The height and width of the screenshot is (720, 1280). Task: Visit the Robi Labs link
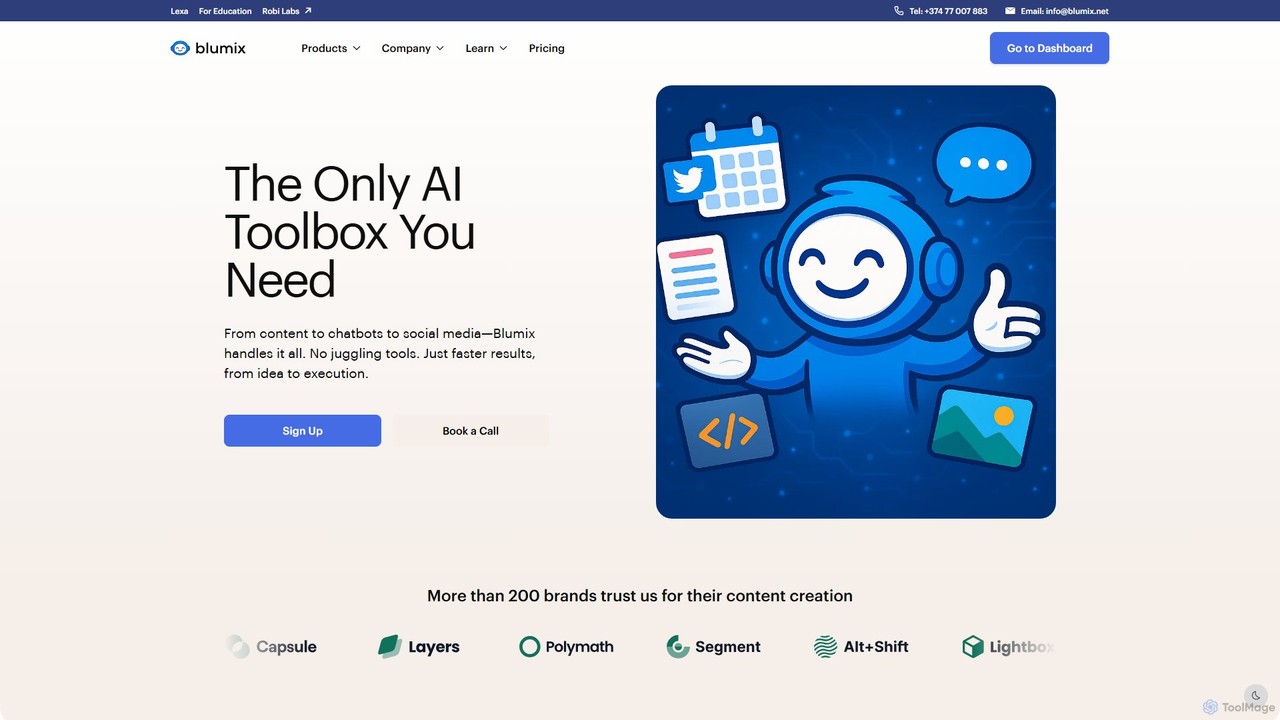281,11
